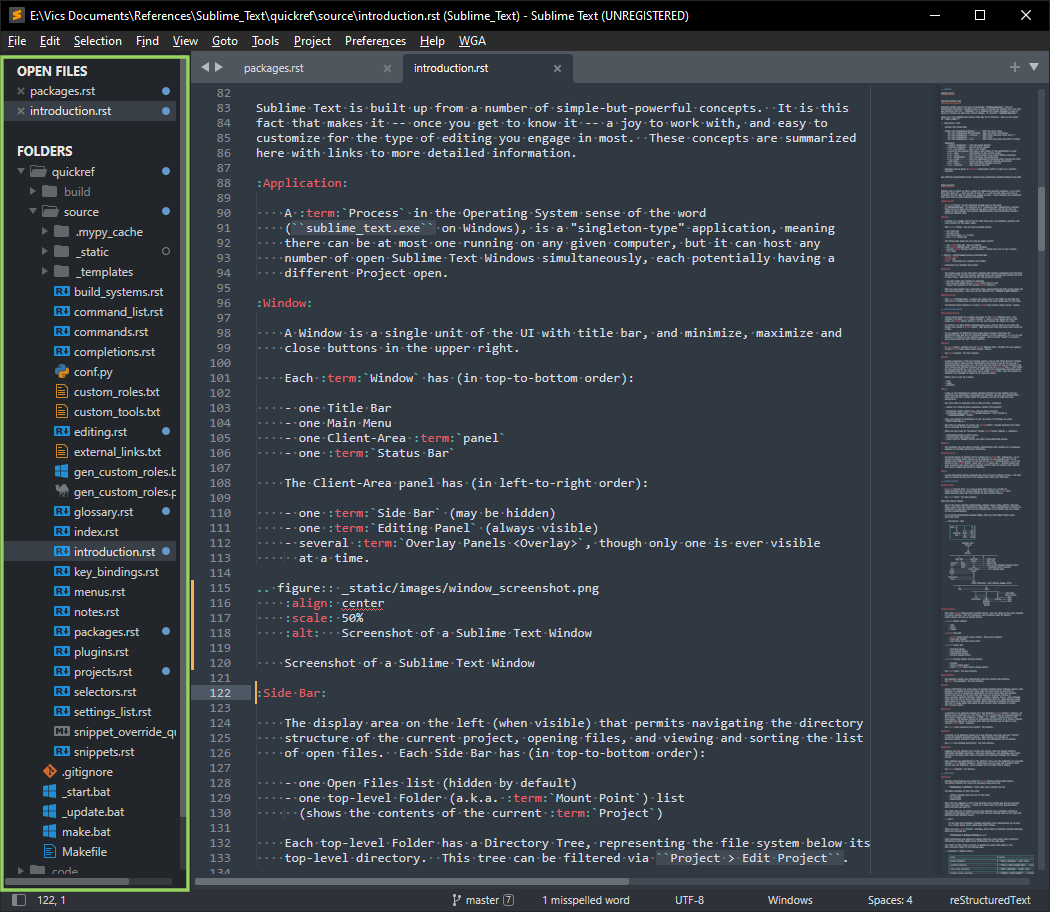Collapse the quickref folder
This screenshot has height=912, width=1050.
pos(22,171)
